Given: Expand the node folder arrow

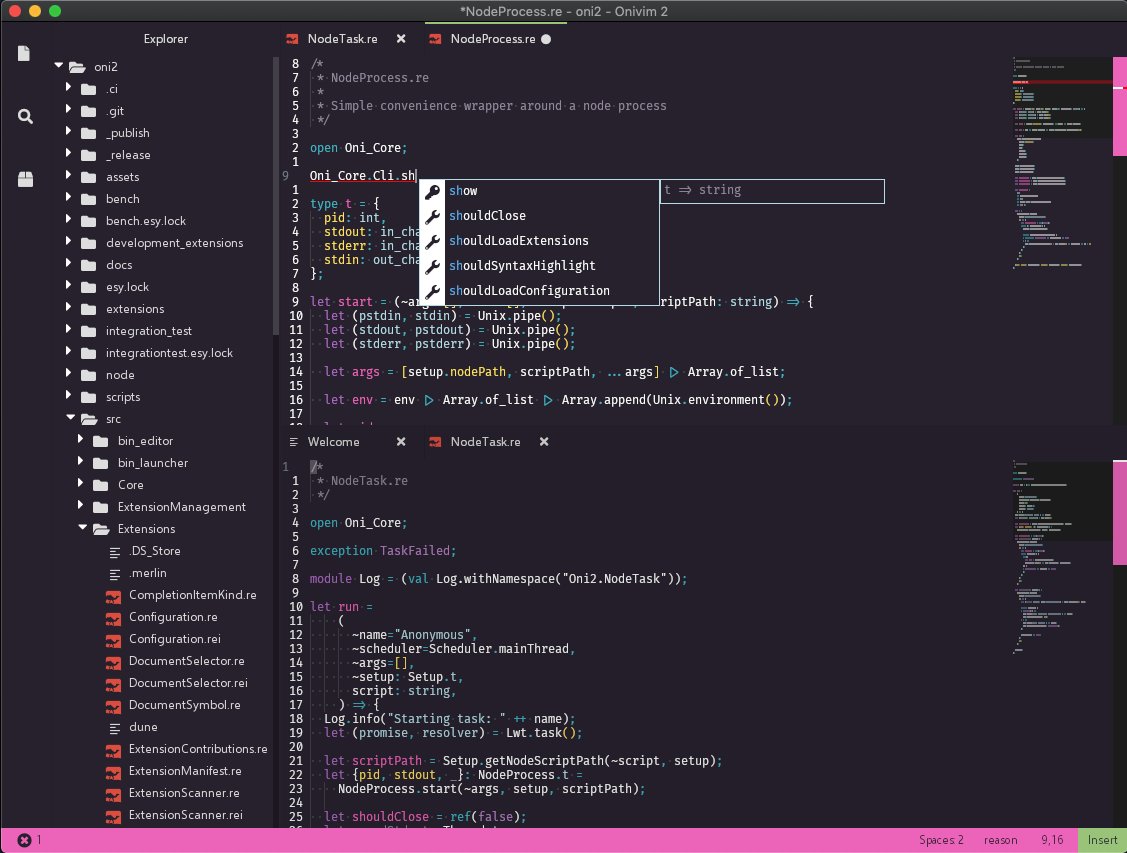Looking at the screenshot, I should coord(68,373).
